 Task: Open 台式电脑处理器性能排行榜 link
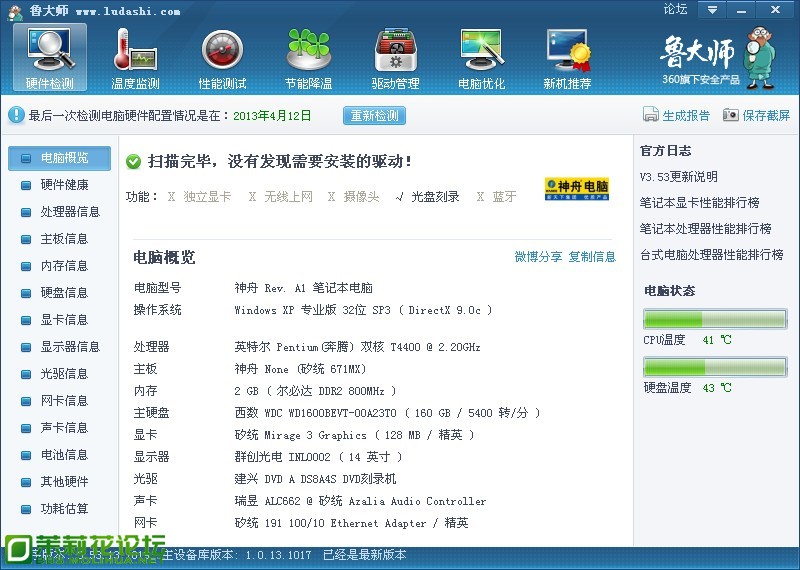712,255
